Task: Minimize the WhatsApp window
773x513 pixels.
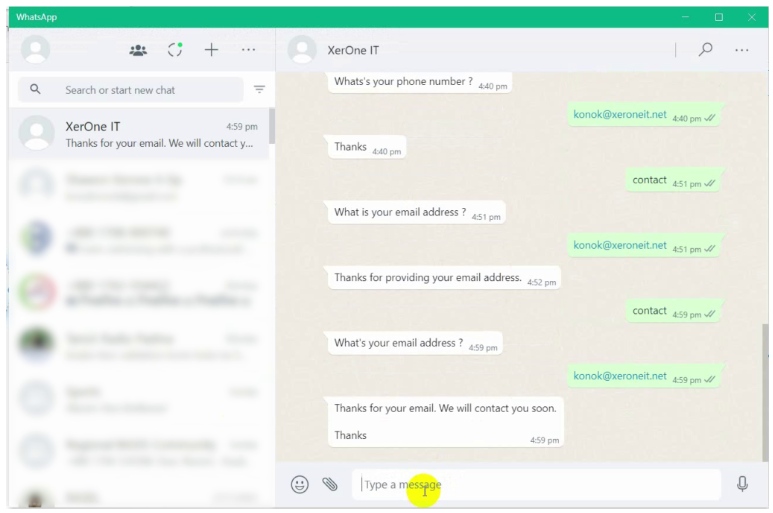Action: 685,17
